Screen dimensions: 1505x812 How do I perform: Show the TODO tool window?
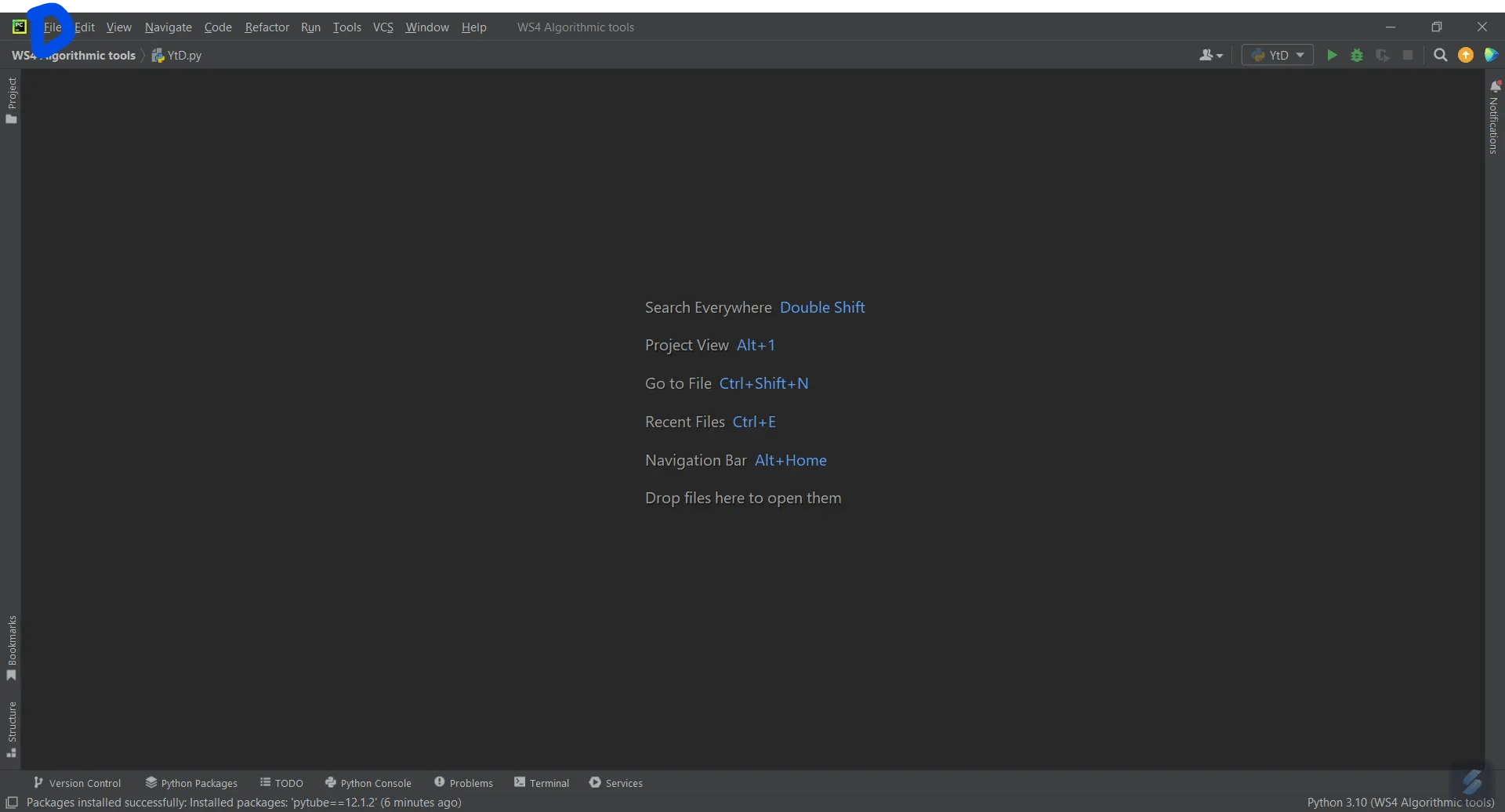(x=281, y=783)
